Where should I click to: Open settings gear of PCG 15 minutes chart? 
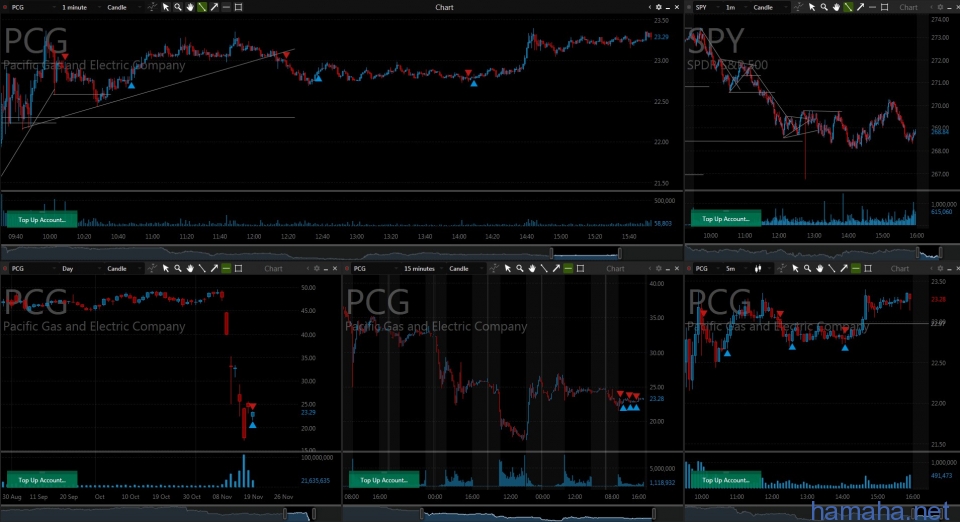coord(659,269)
